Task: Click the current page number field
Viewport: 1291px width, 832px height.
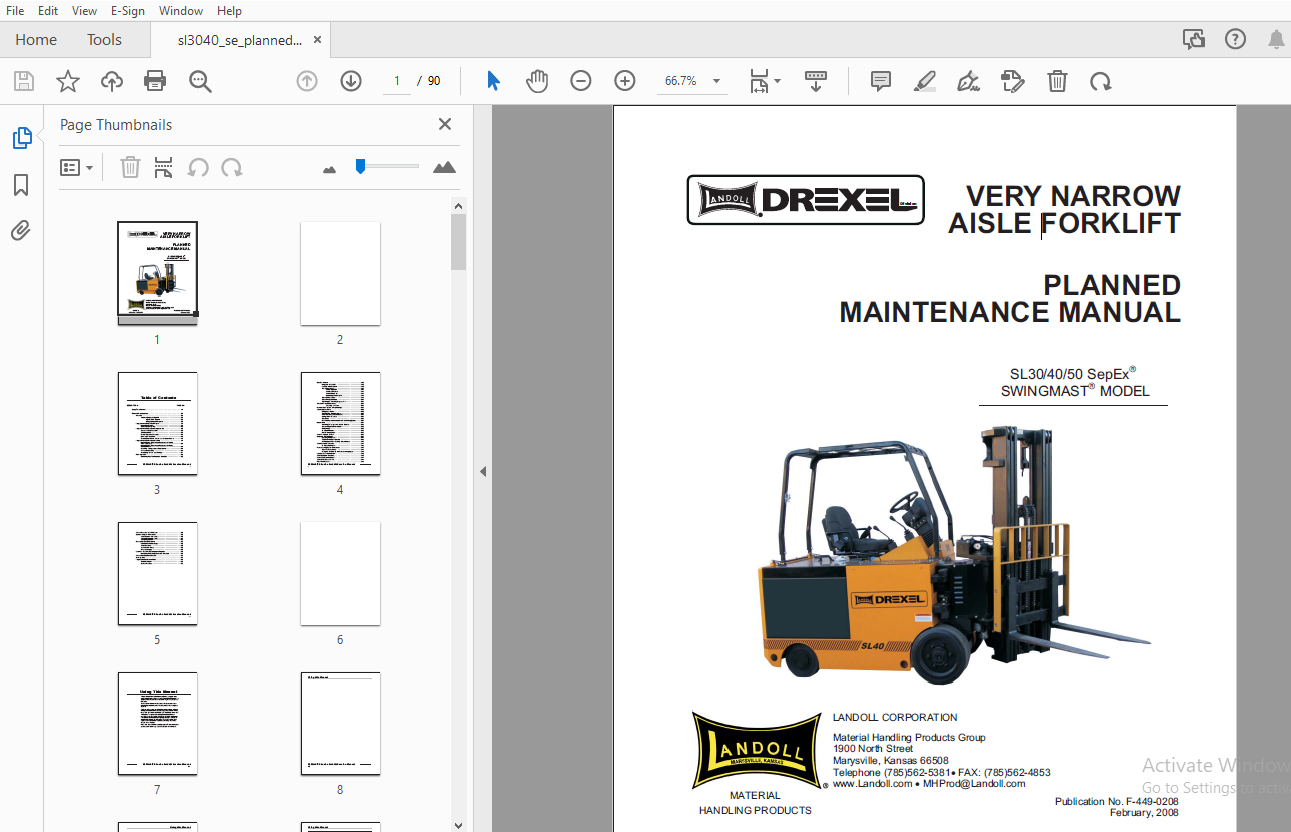Action: [397, 81]
